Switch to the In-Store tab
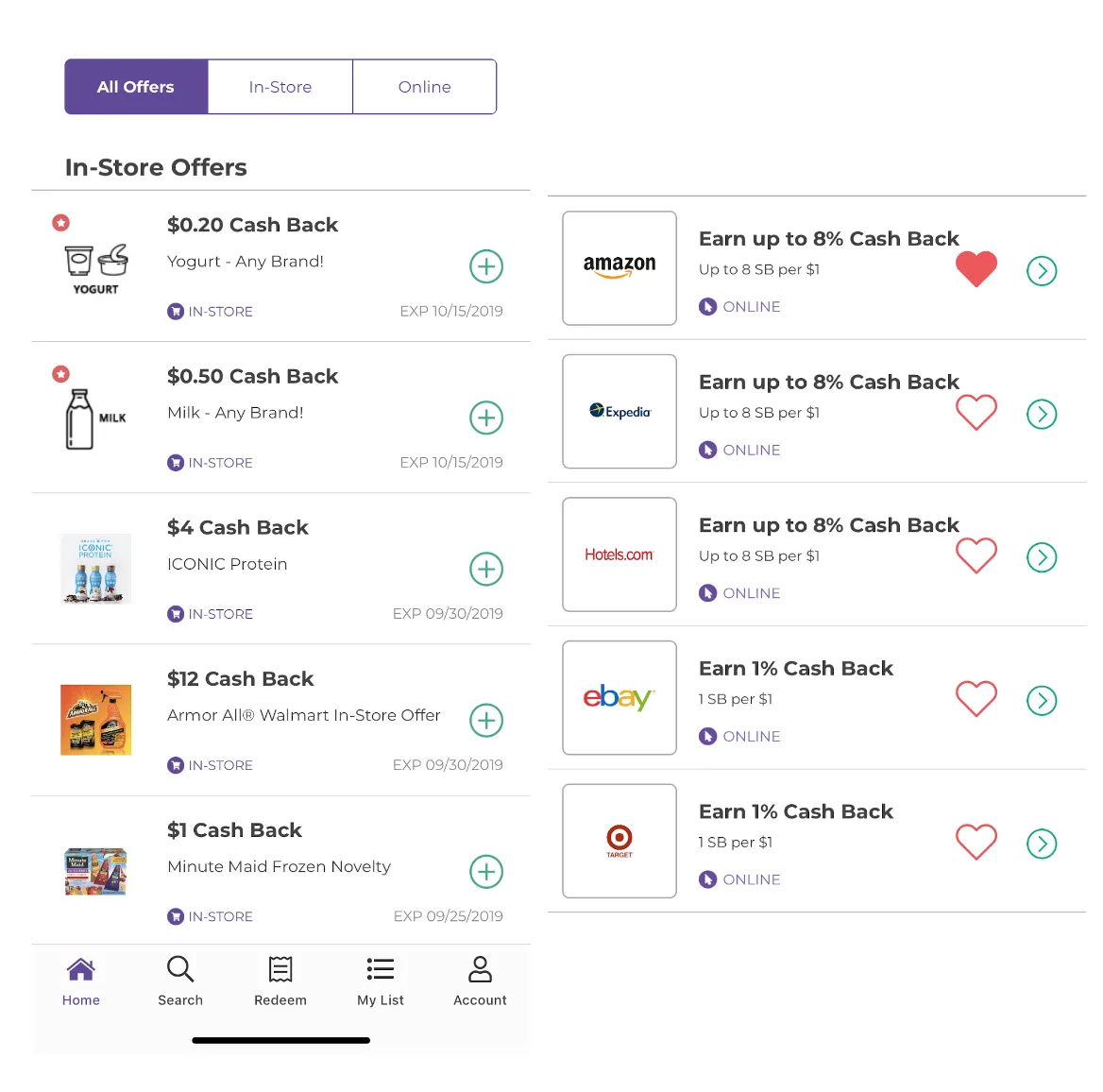The width and height of the screenshot is (1103, 1092). 280,87
